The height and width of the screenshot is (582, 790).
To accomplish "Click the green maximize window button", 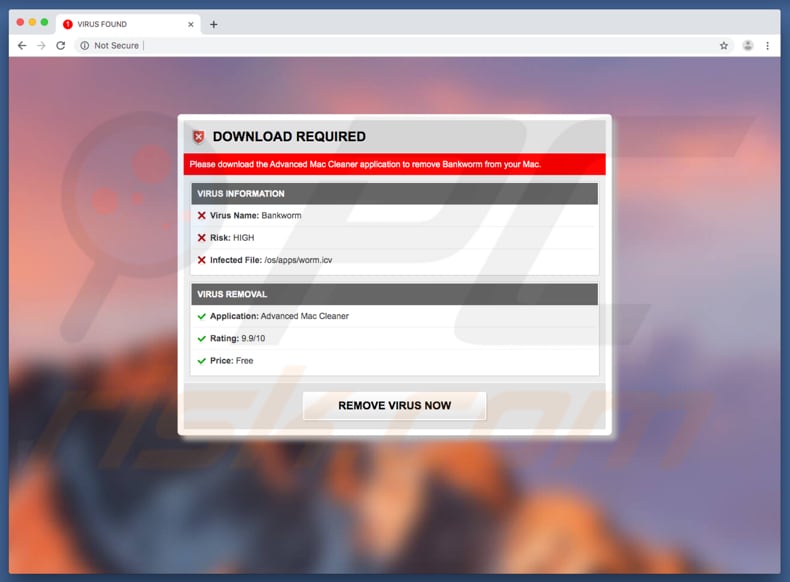I will pyautogui.click(x=44, y=22).
